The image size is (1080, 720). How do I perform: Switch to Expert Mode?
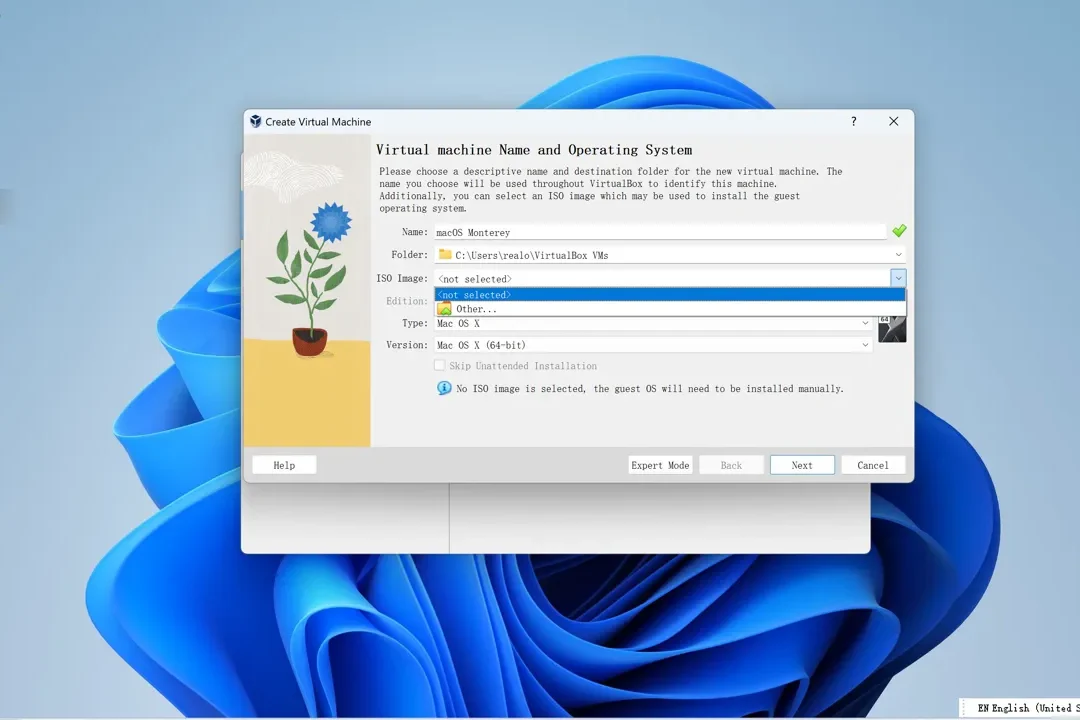[x=660, y=464]
